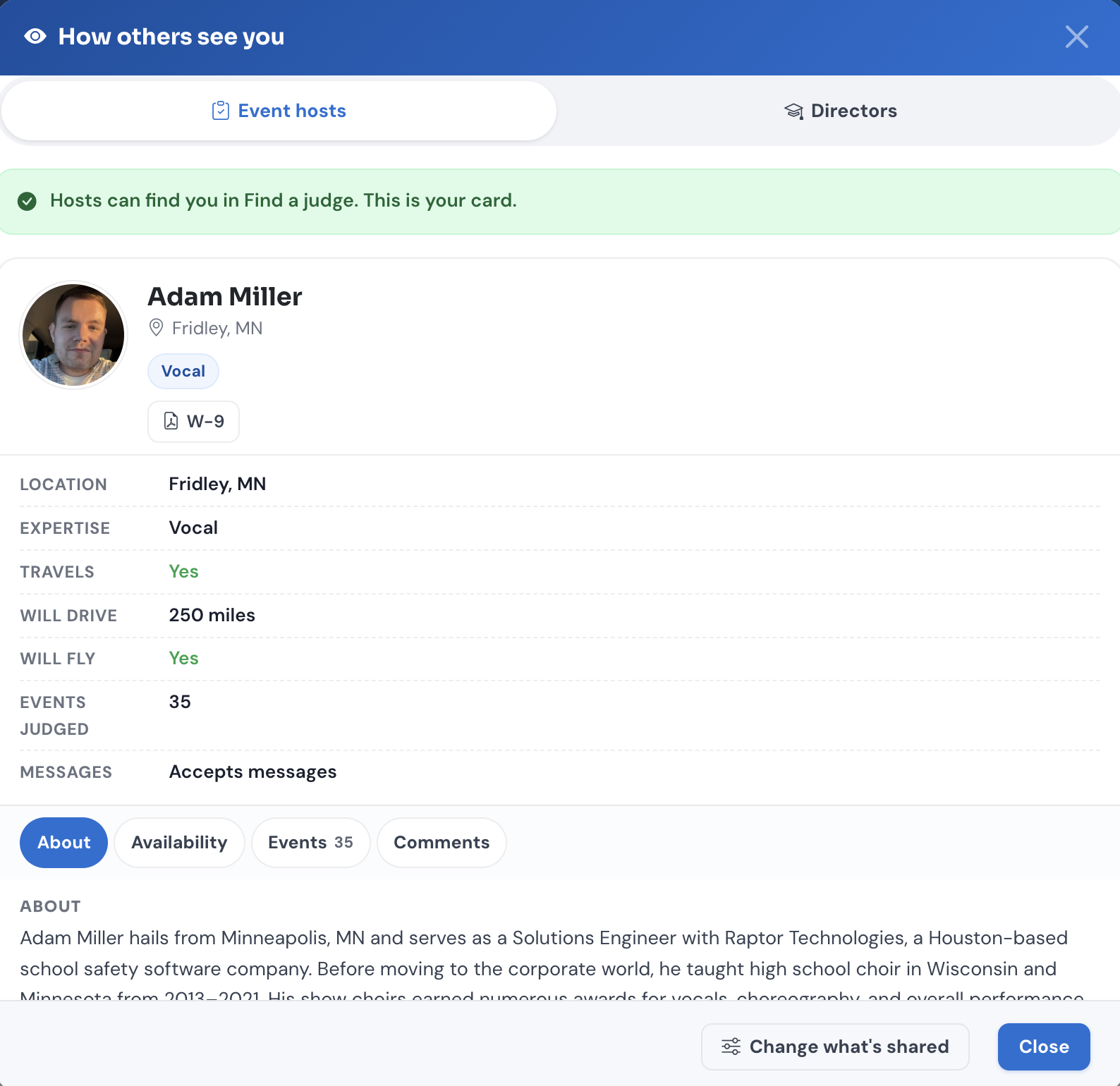This screenshot has width=1120, height=1086.
Task: Select the '250 miles' will drive value
Action: point(212,615)
